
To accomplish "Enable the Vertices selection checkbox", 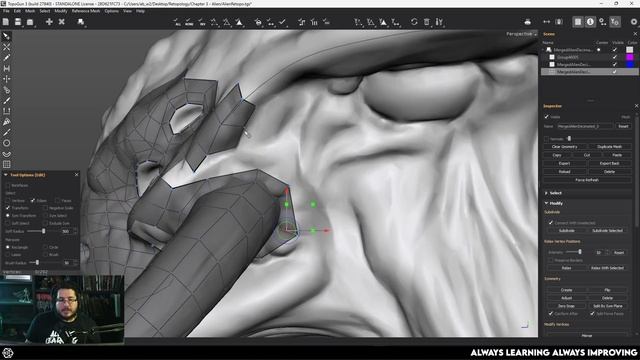I will coord(8,200).
